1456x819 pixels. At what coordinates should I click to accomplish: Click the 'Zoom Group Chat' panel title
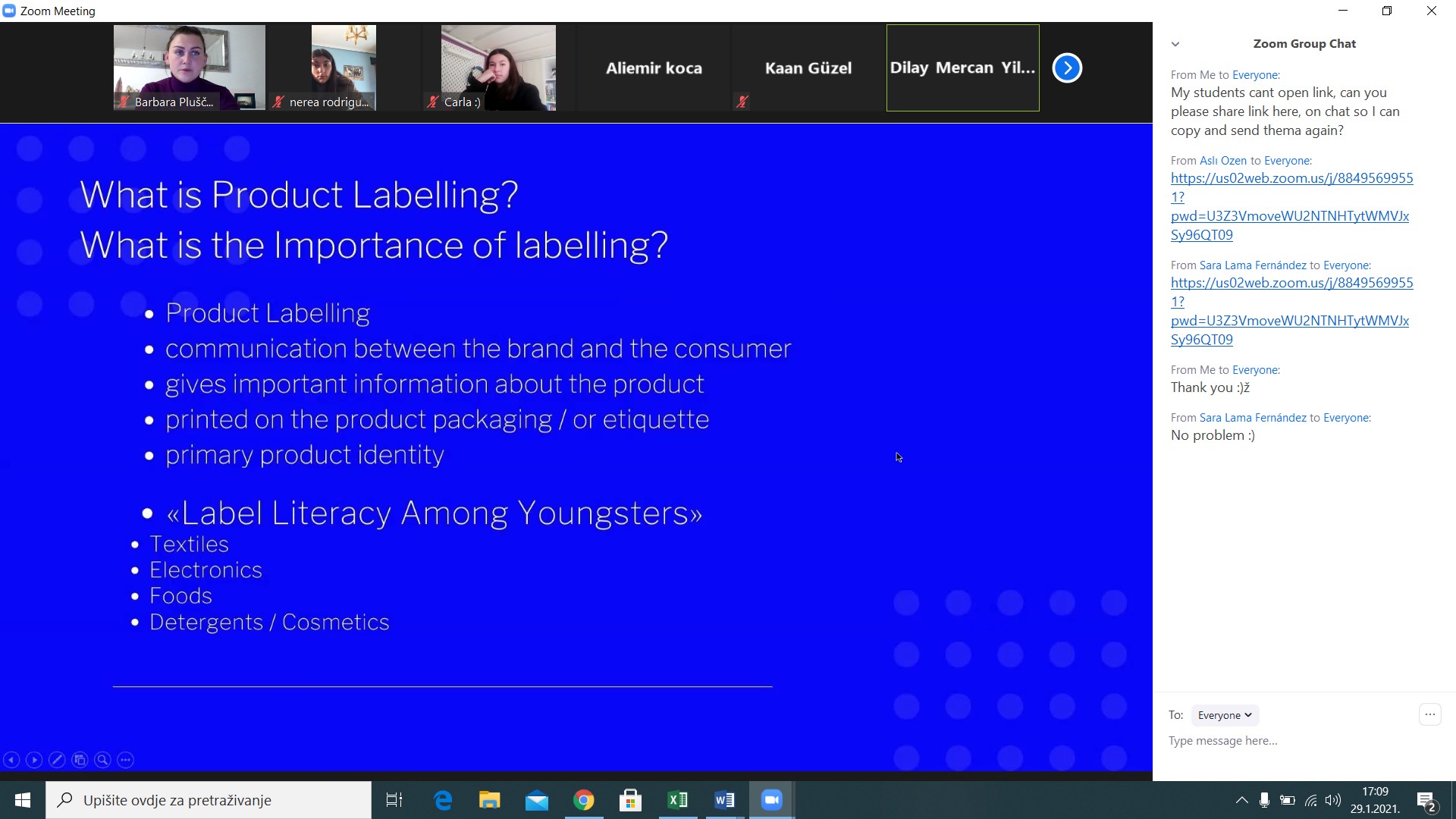pyautogui.click(x=1304, y=44)
